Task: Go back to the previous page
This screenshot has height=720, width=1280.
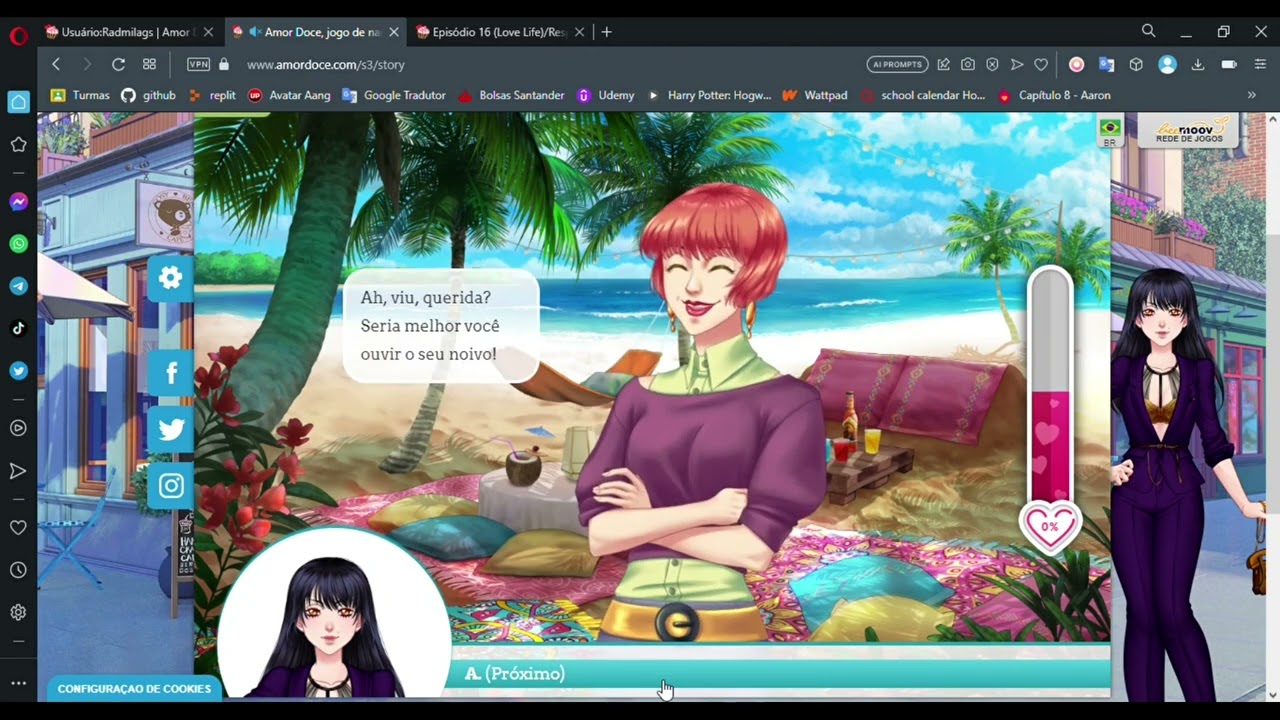Action: [x=56, y=64]
